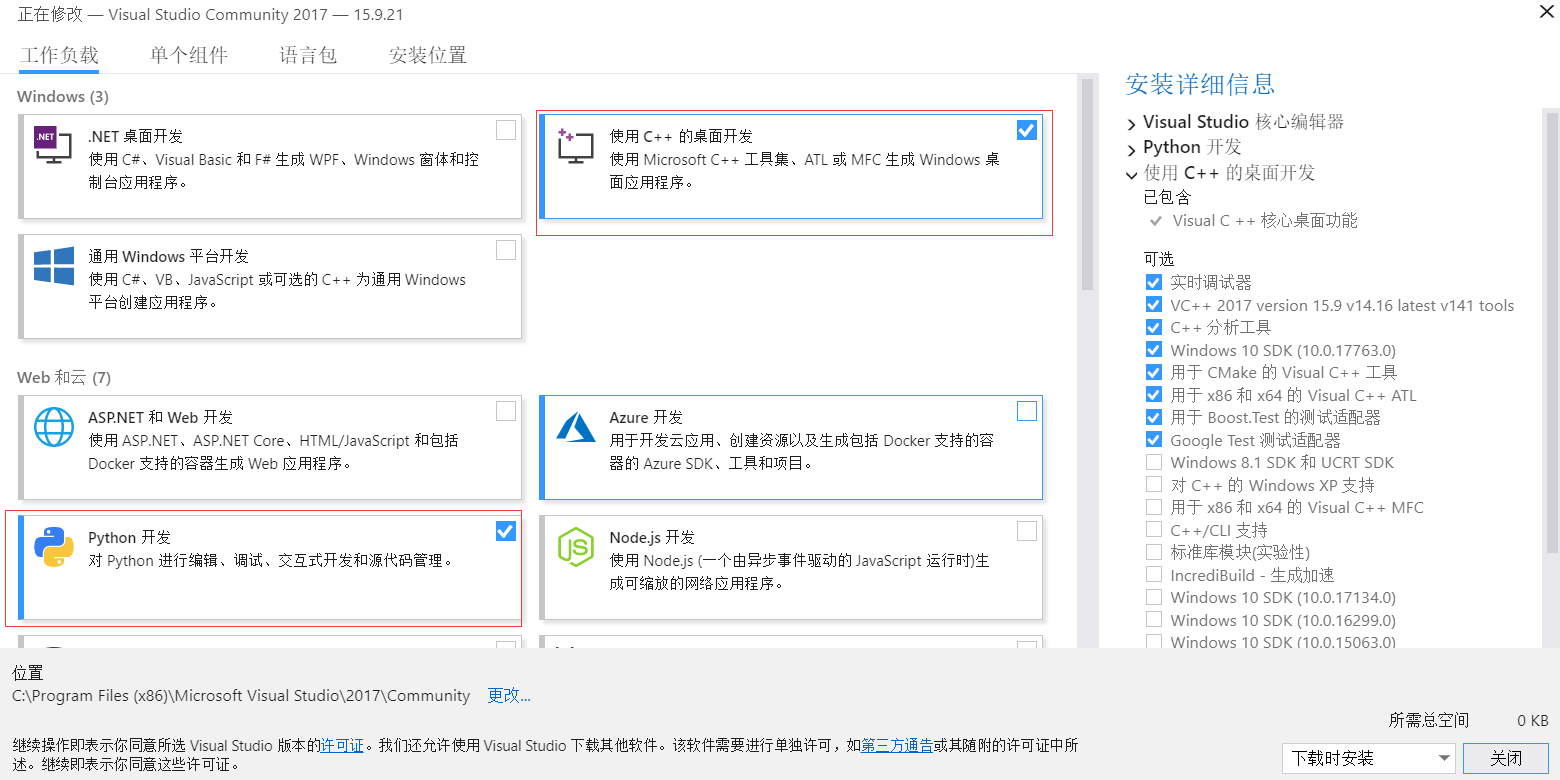Uncheck the 使用 C++ 的桌面开发 workload card checkbox
Image resolution: width=1560 pixels, height=780 pixels.
click(x=1027, y=130)
